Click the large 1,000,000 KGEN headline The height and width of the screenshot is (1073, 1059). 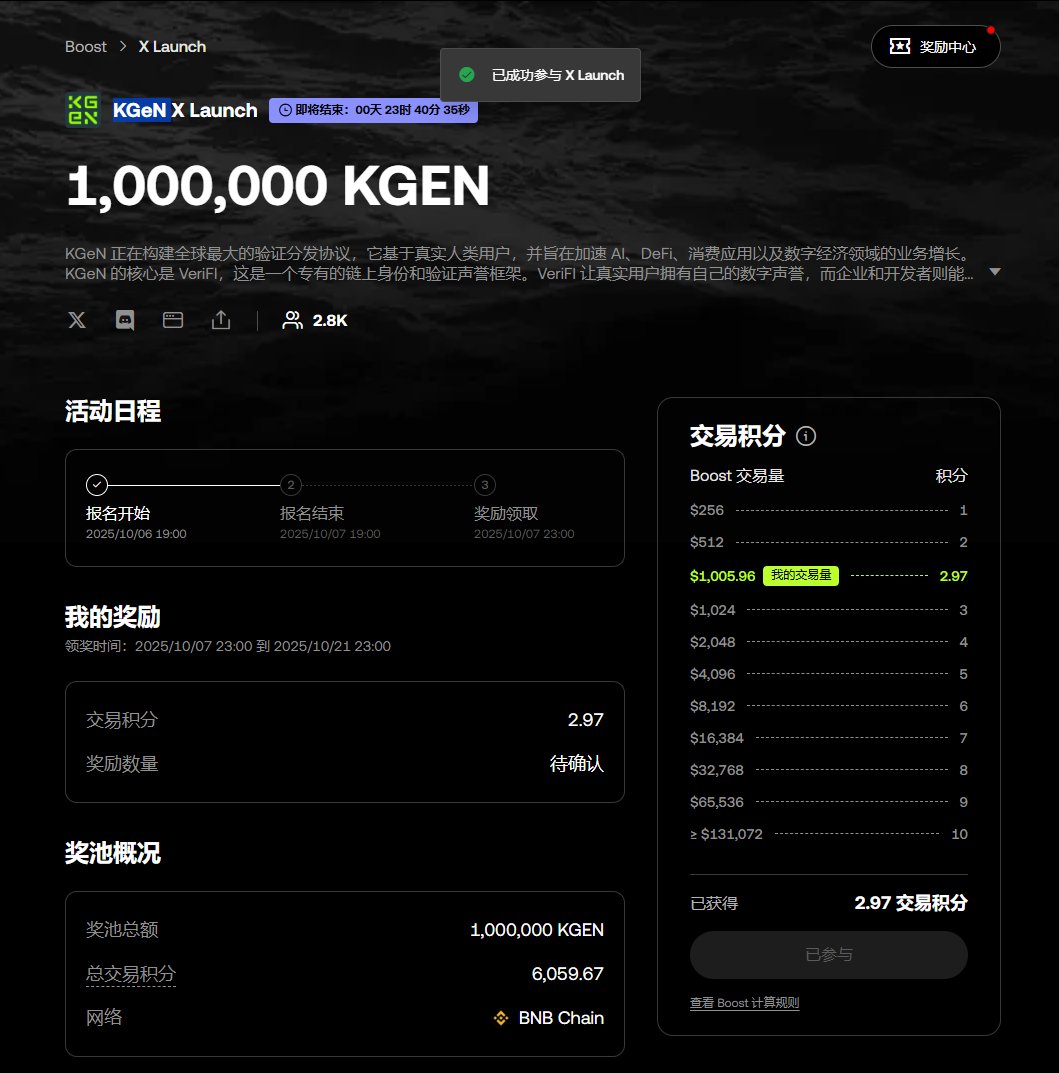click(x=278, y=185)
